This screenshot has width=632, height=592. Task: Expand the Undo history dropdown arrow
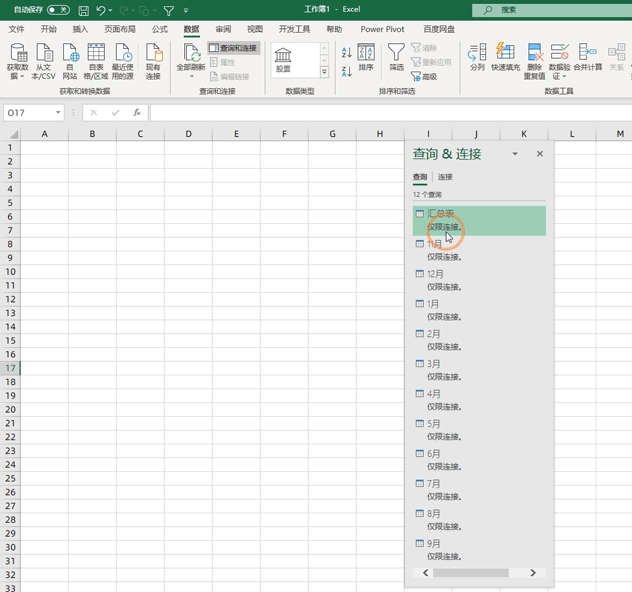coord(110,10)
